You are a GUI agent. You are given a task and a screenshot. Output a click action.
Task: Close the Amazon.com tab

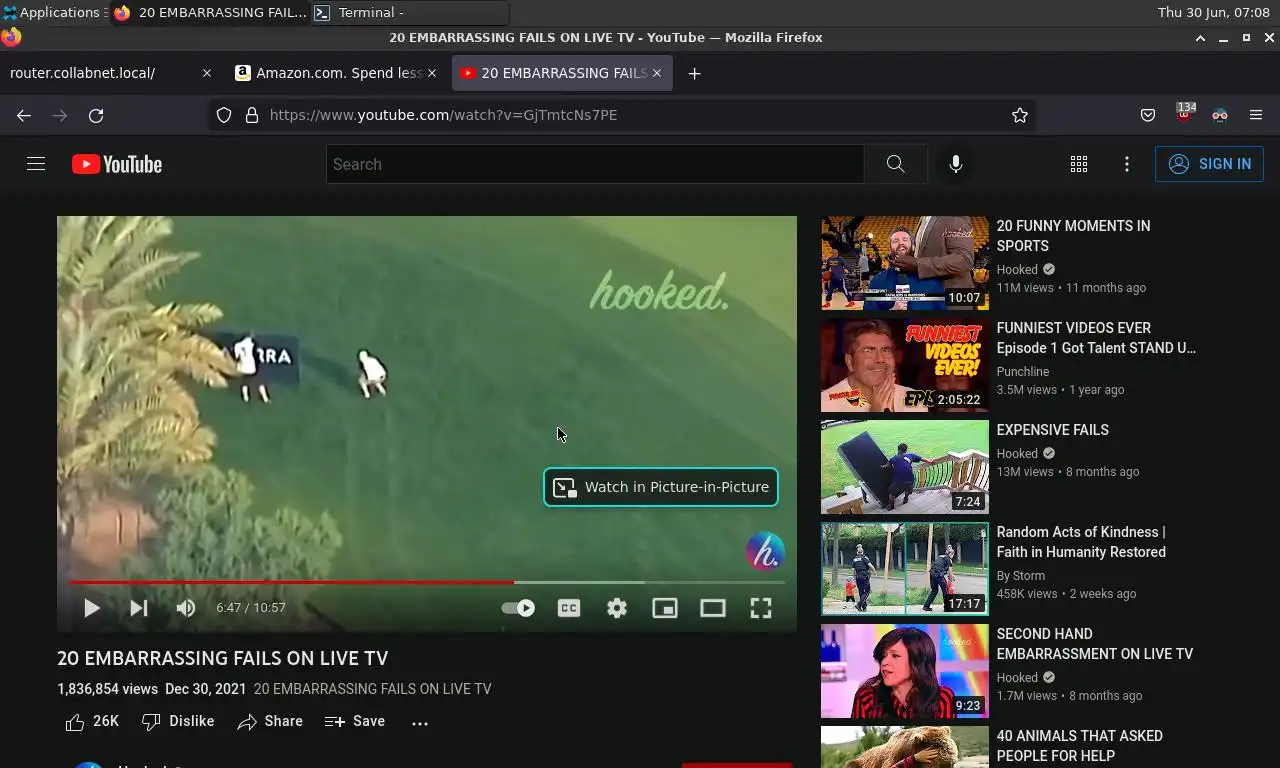pyautogui.click(x=432, y=73)
